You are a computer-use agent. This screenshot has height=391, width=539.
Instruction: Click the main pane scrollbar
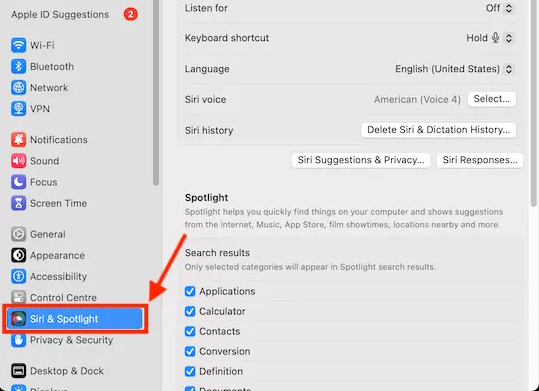pos(534,103)
